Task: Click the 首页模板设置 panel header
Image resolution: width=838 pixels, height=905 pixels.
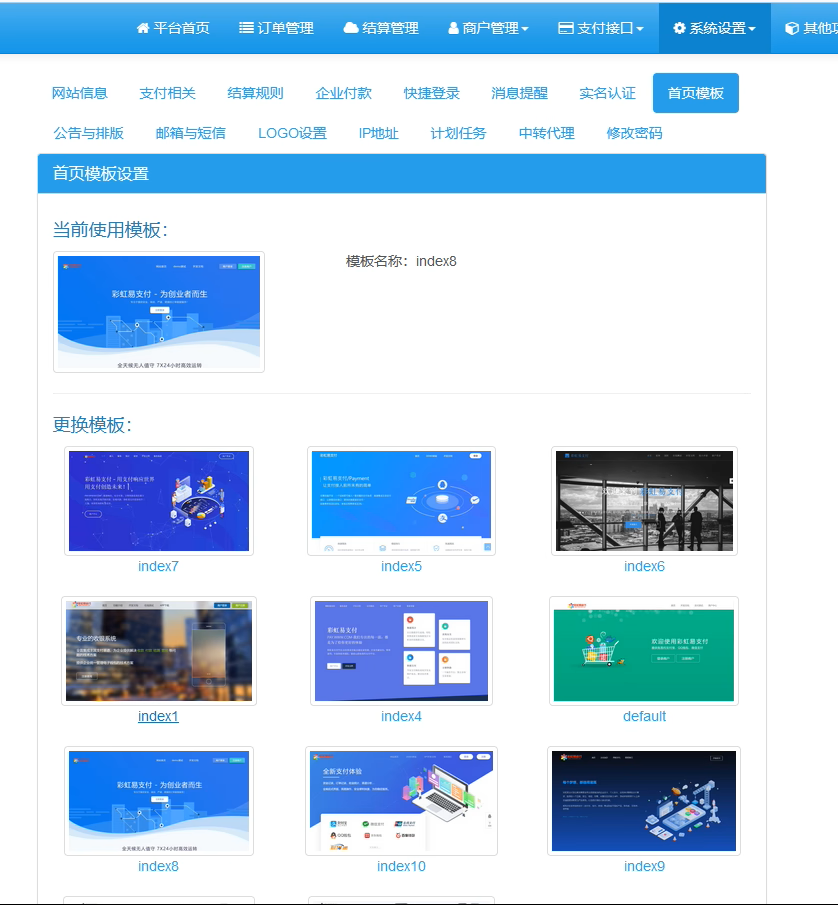Action: coord(402,173)
